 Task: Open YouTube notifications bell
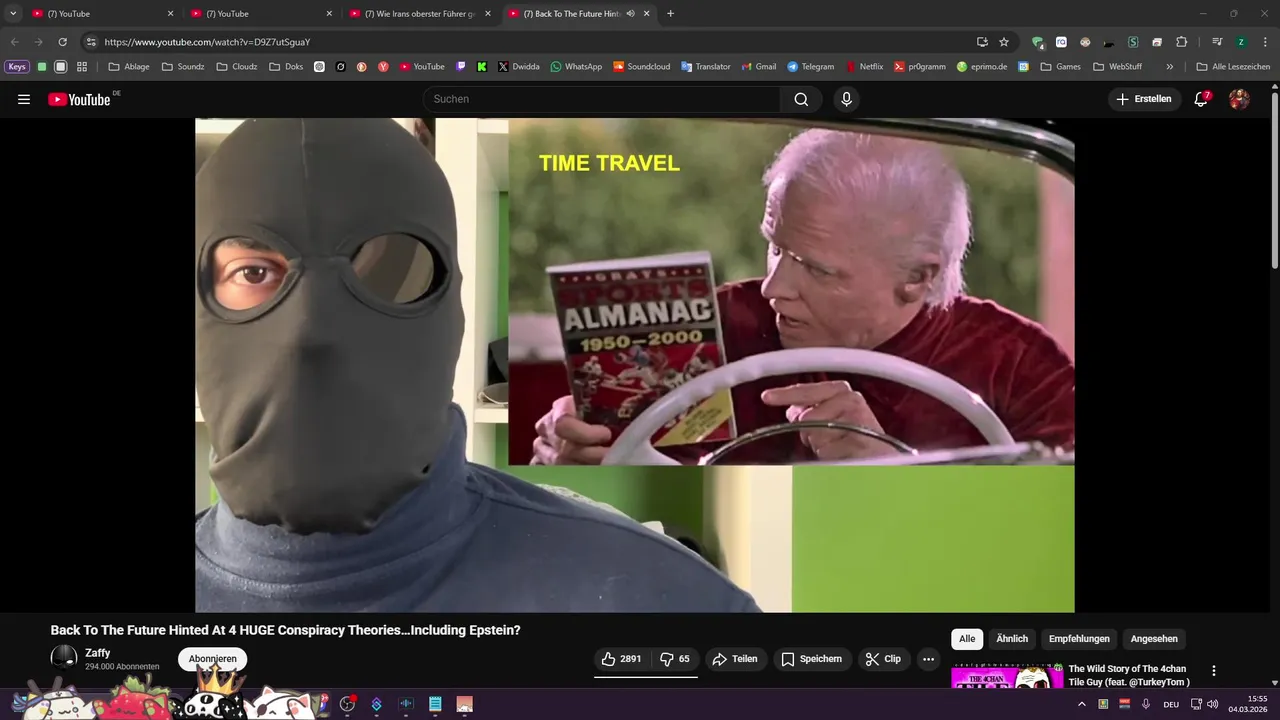pos(1201,99)
